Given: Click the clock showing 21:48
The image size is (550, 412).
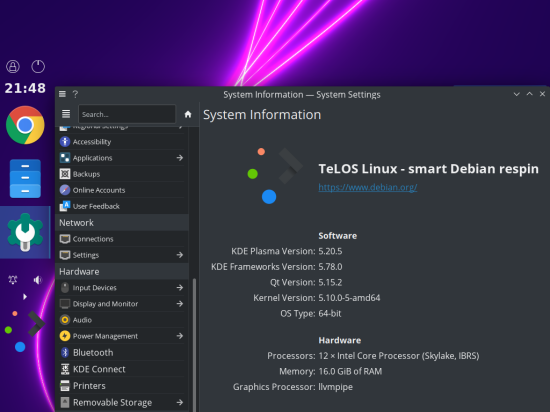Looking at the screenshot, I should point(25,88).
